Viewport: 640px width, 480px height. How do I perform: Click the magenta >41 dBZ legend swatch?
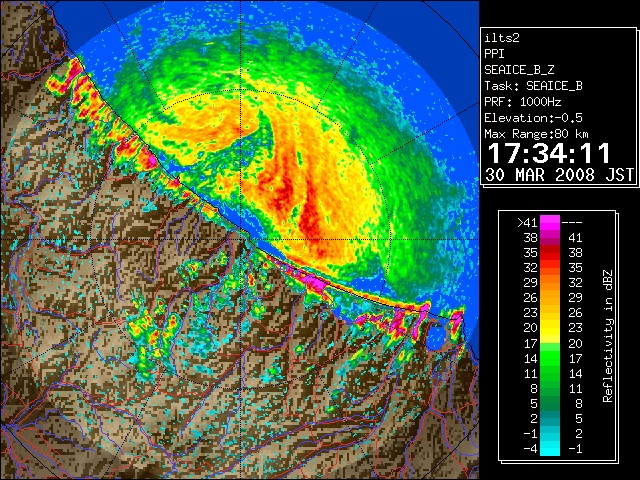pyautogui.click(x=550, y=222)
